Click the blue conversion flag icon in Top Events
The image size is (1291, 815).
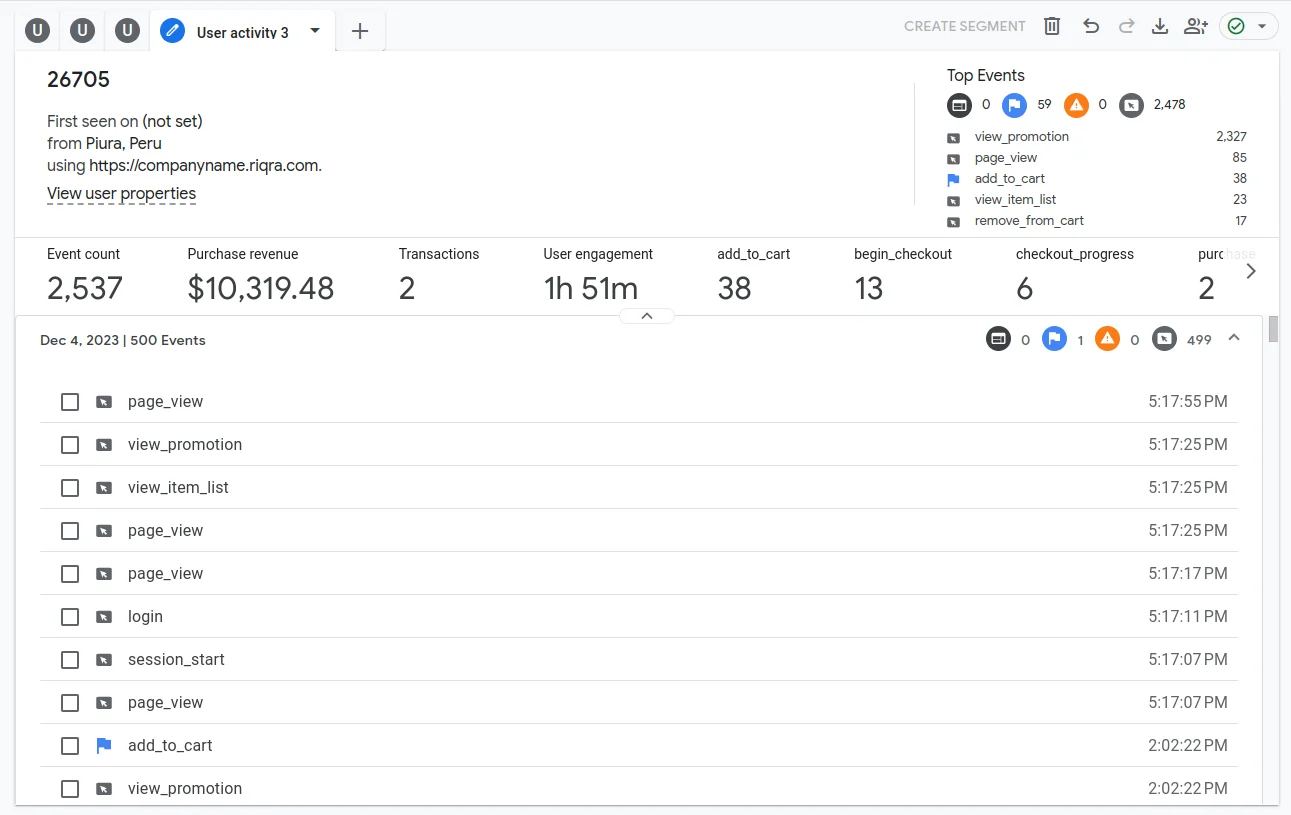coord(1014,105)
